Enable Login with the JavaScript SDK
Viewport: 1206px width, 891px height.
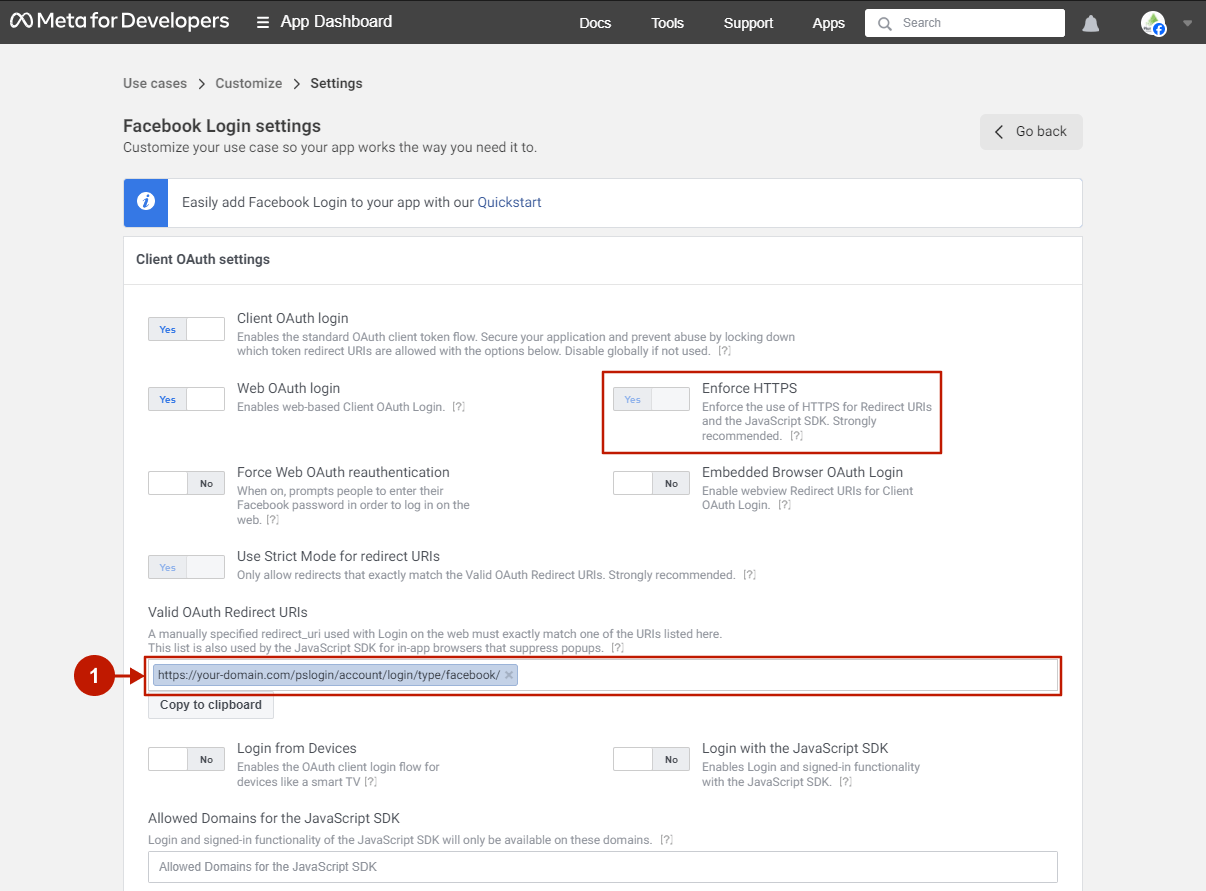[651, 759]
